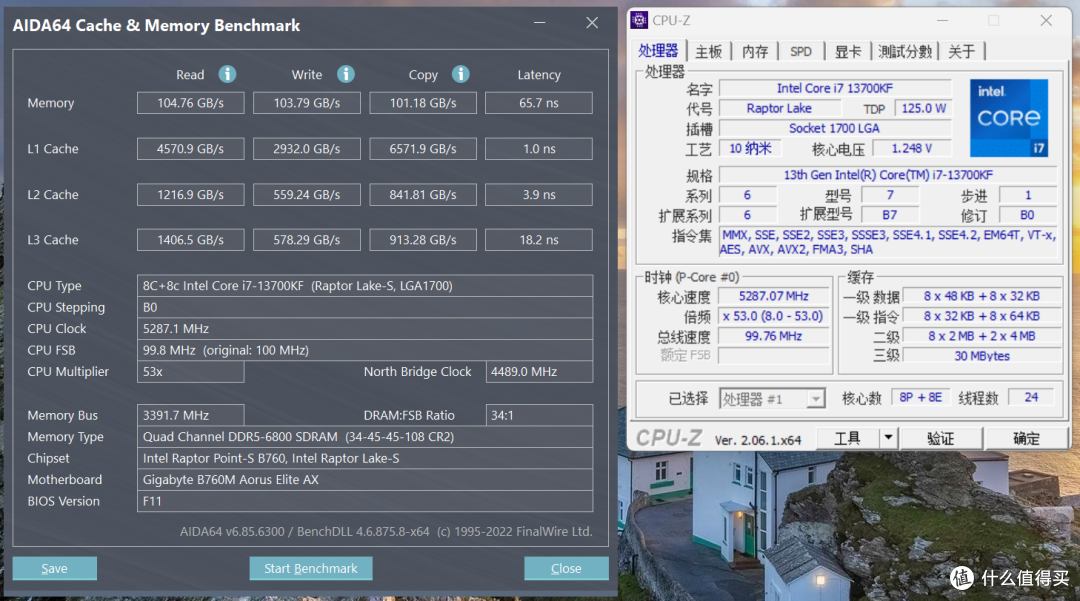Click the CPU-Z app icon in title bar
The image size is (1080, 601).
click(x=639, y=21)
